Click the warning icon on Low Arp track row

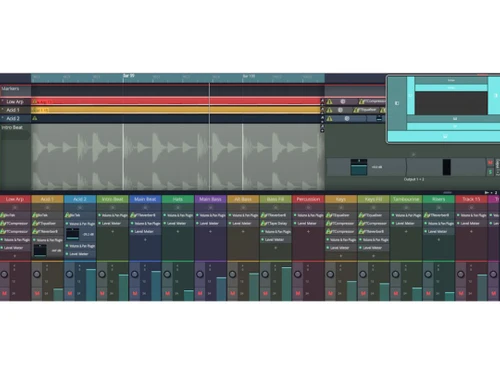[329, 102]
